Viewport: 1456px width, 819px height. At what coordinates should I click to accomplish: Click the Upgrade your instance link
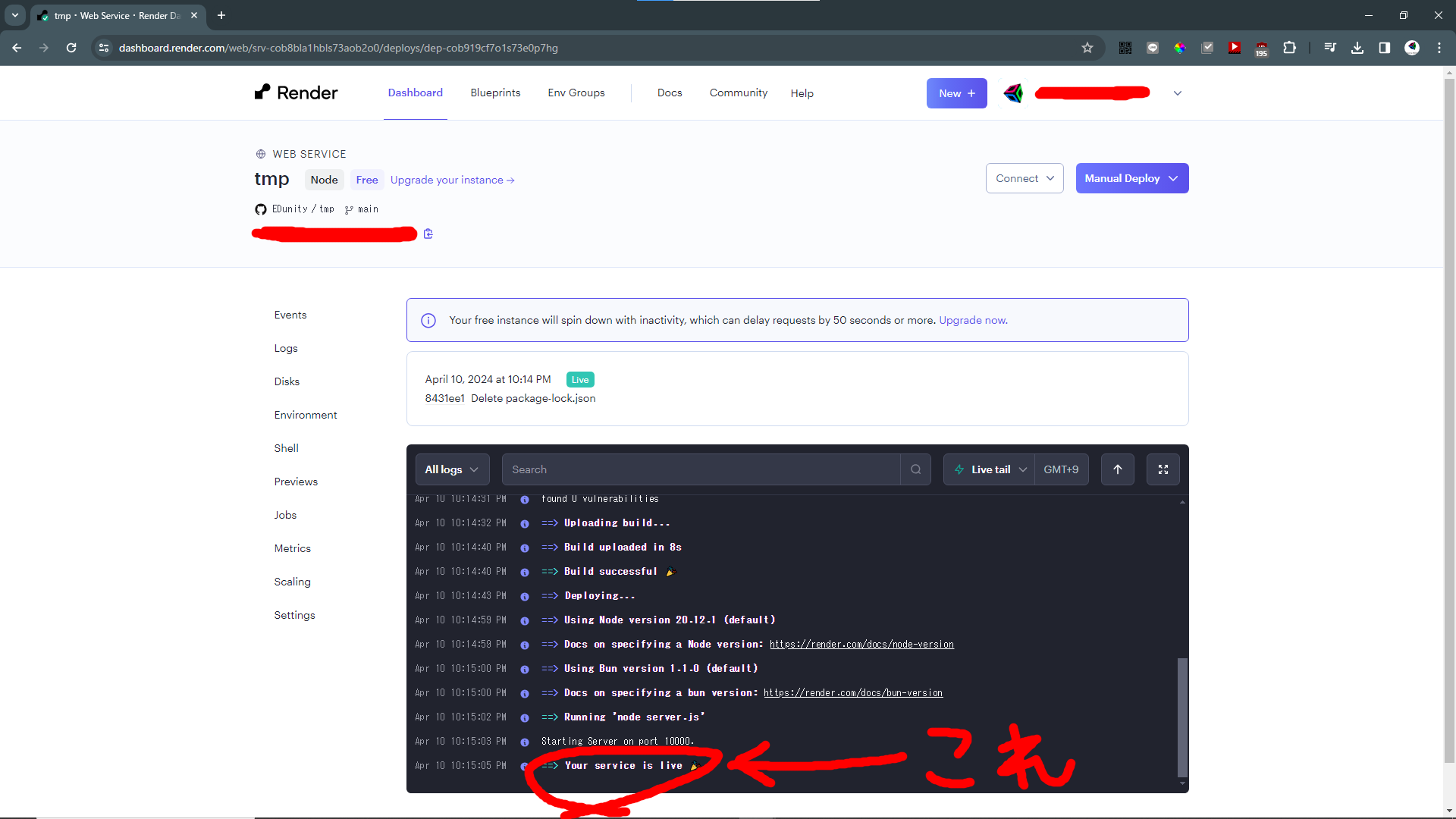pyautogui.click(x=452, y=180)
